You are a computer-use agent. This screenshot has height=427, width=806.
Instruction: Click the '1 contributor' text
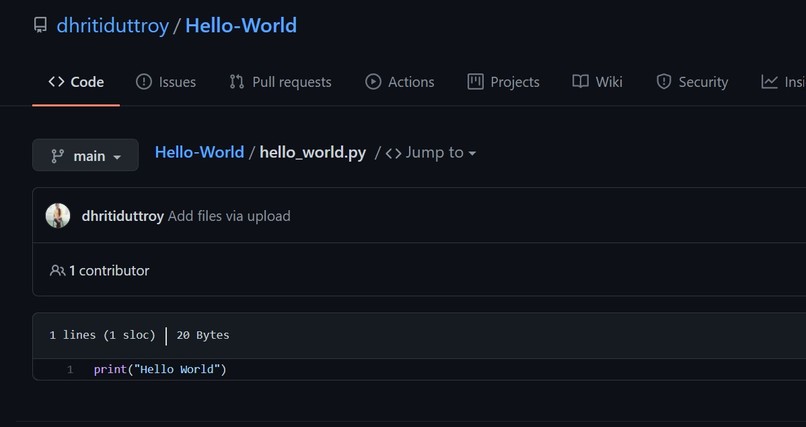coord(109,271)
